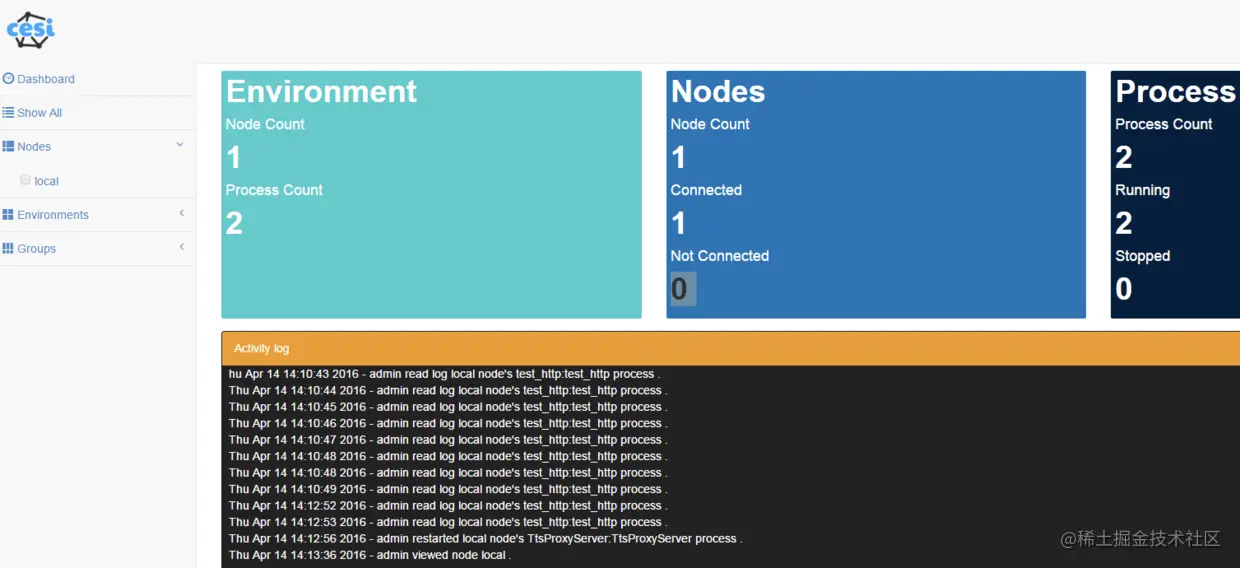The height and width of the screenshot is (568, 1240).
Task: Click the Environments tiles icon
Action: 8,214
